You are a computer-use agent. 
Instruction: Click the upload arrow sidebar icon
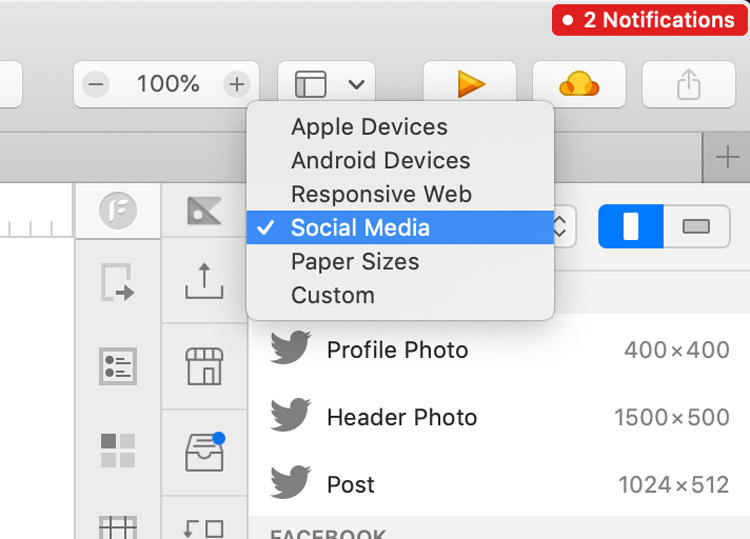click(x=204, y=282)
